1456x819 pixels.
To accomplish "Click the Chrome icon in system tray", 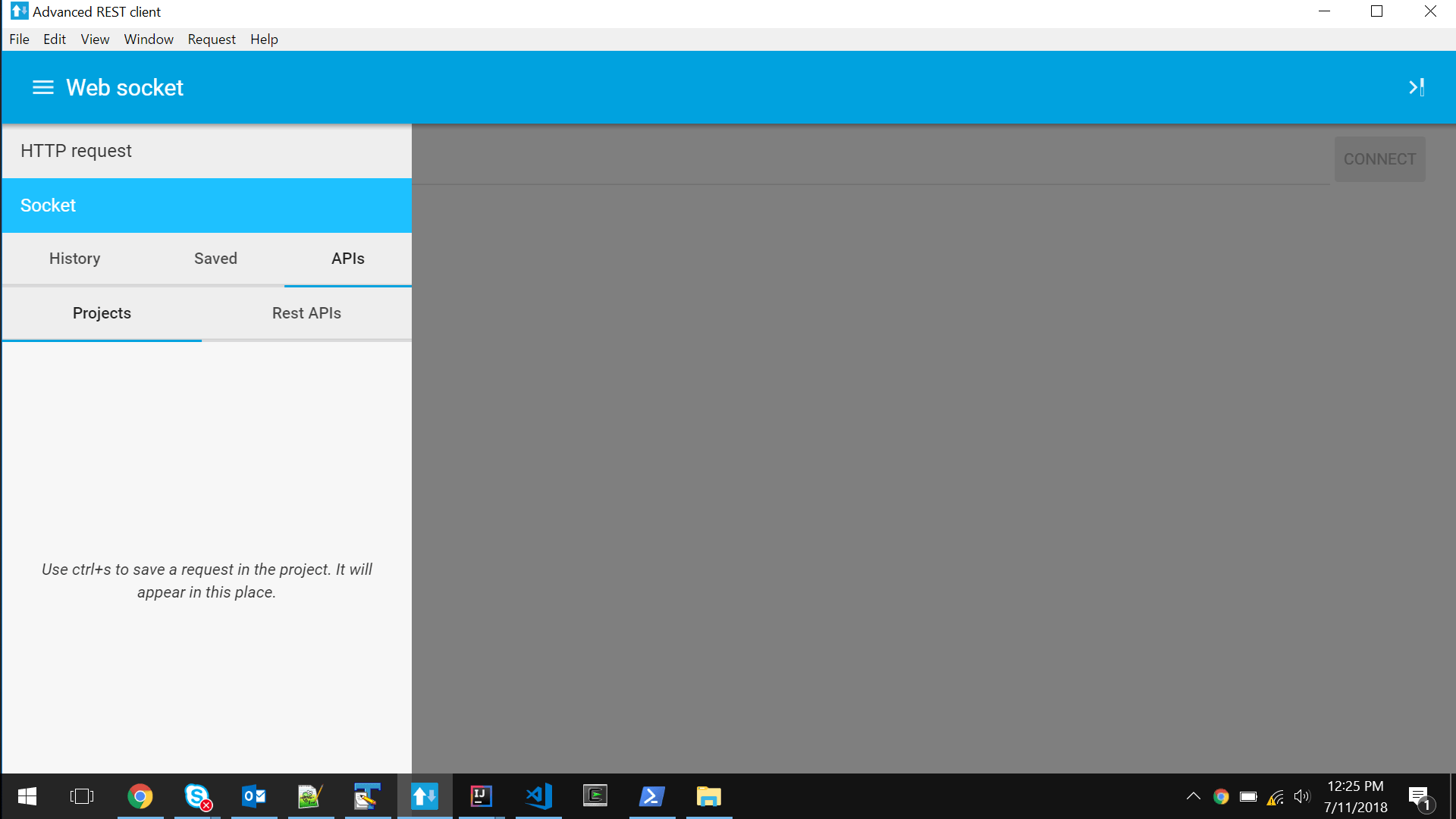I will (x=1221, y=796).
